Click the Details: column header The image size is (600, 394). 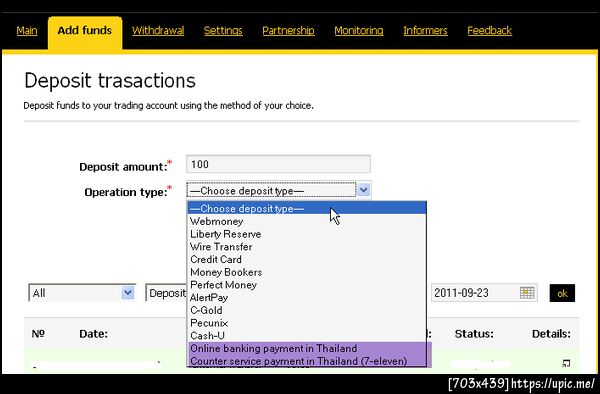(x=551, y=334)
